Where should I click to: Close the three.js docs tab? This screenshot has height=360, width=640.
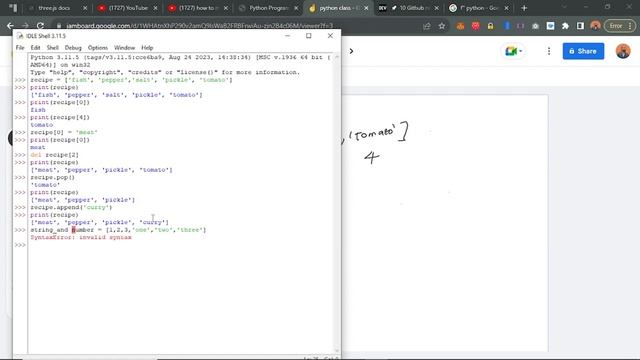(x=85, y=8)
